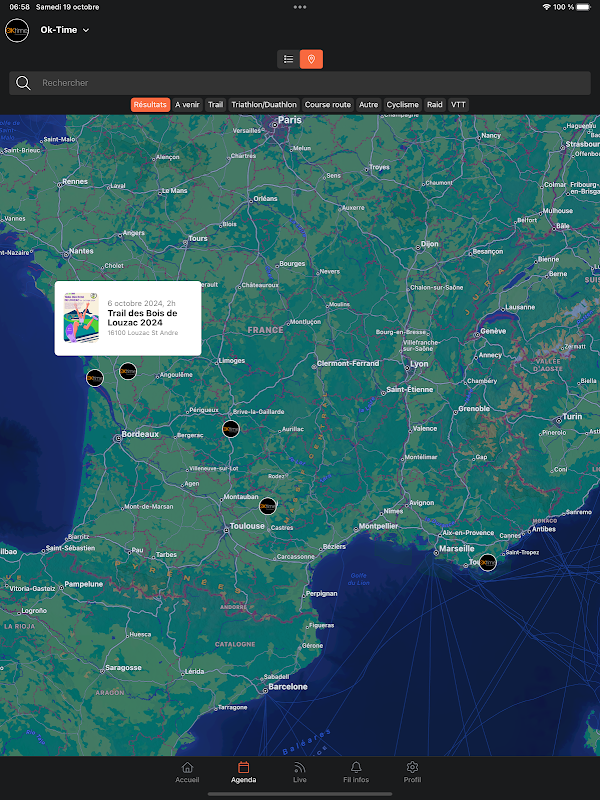The image size is (600, 800).
Task: Filter events by VTT
Action: pyautogui.click(x=458, y=105)
